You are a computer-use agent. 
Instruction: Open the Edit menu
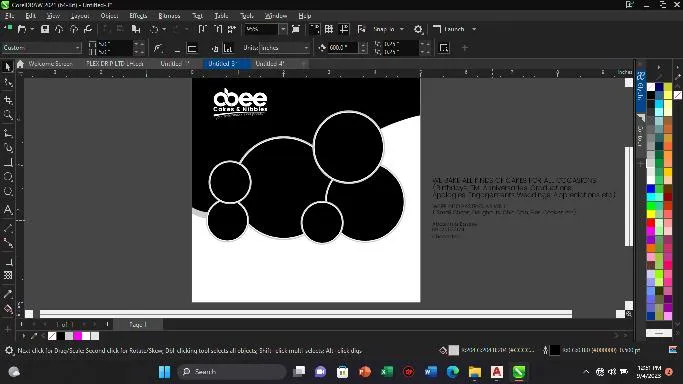pyautogui.click(x=30, y=16)
